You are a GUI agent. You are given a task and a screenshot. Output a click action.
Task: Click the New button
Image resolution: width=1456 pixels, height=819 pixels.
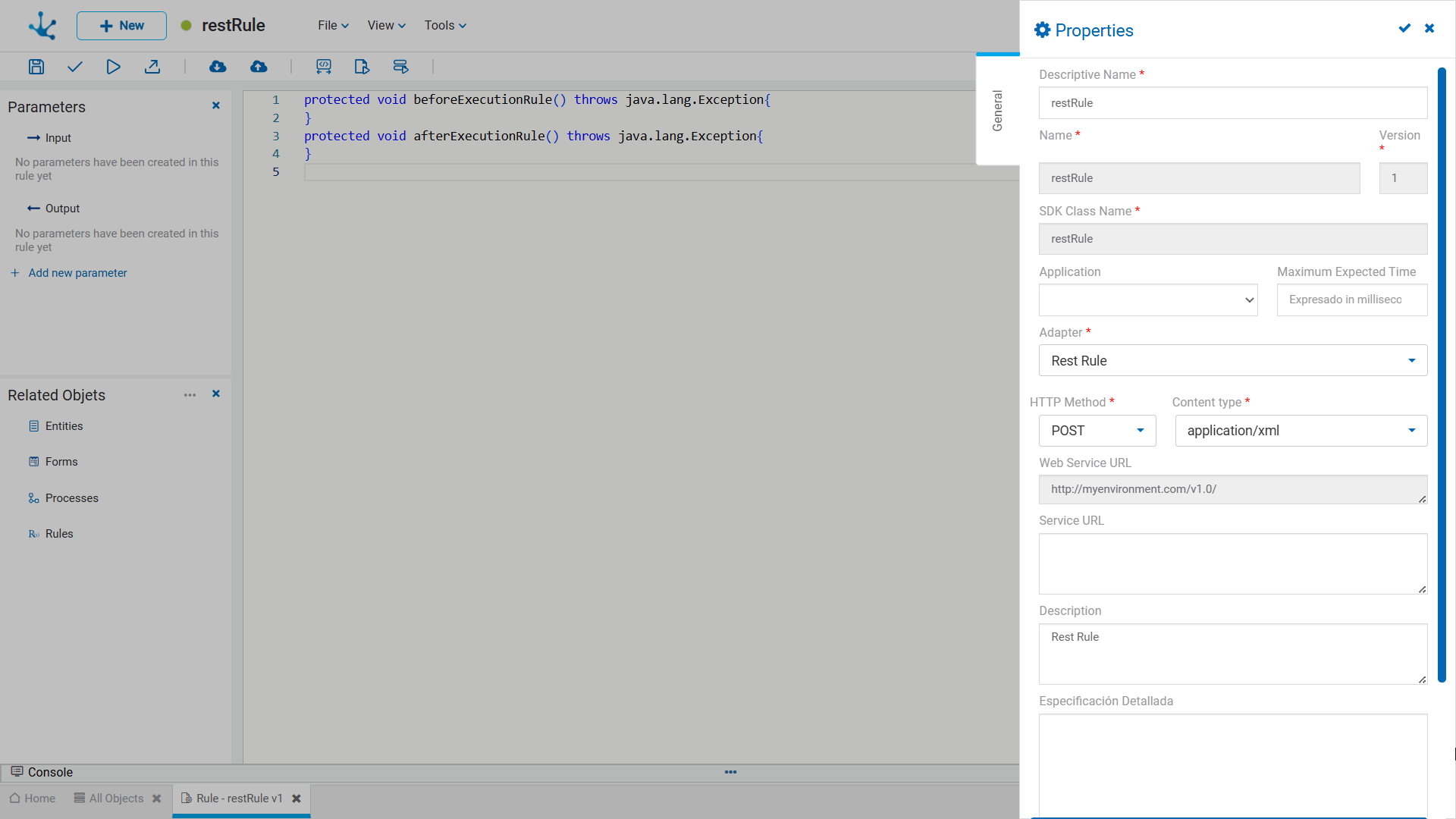(121, 26)
